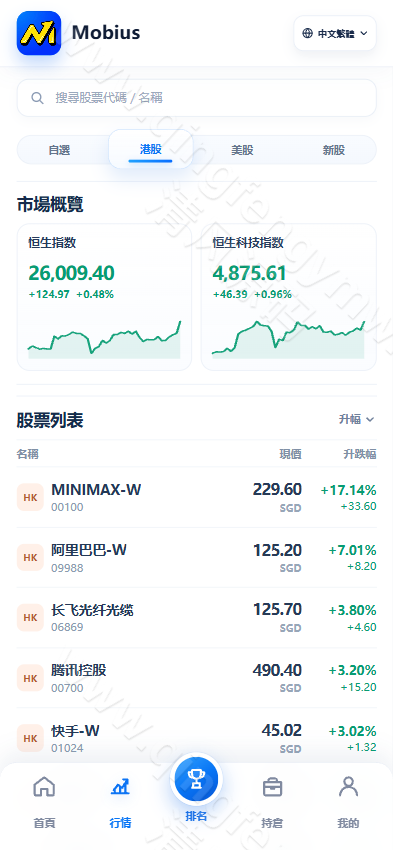Screen dimensions: 393x850
Task: Click the 恒生指數 value 26,009.40
Action: click(x=72, y=273)
